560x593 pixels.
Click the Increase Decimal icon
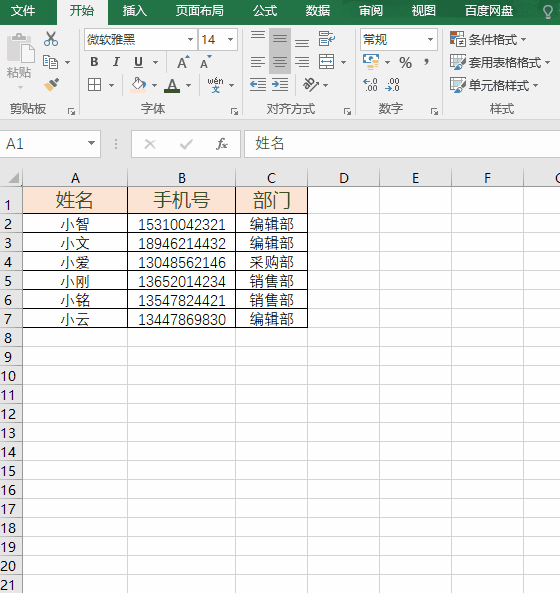point(370,85)
